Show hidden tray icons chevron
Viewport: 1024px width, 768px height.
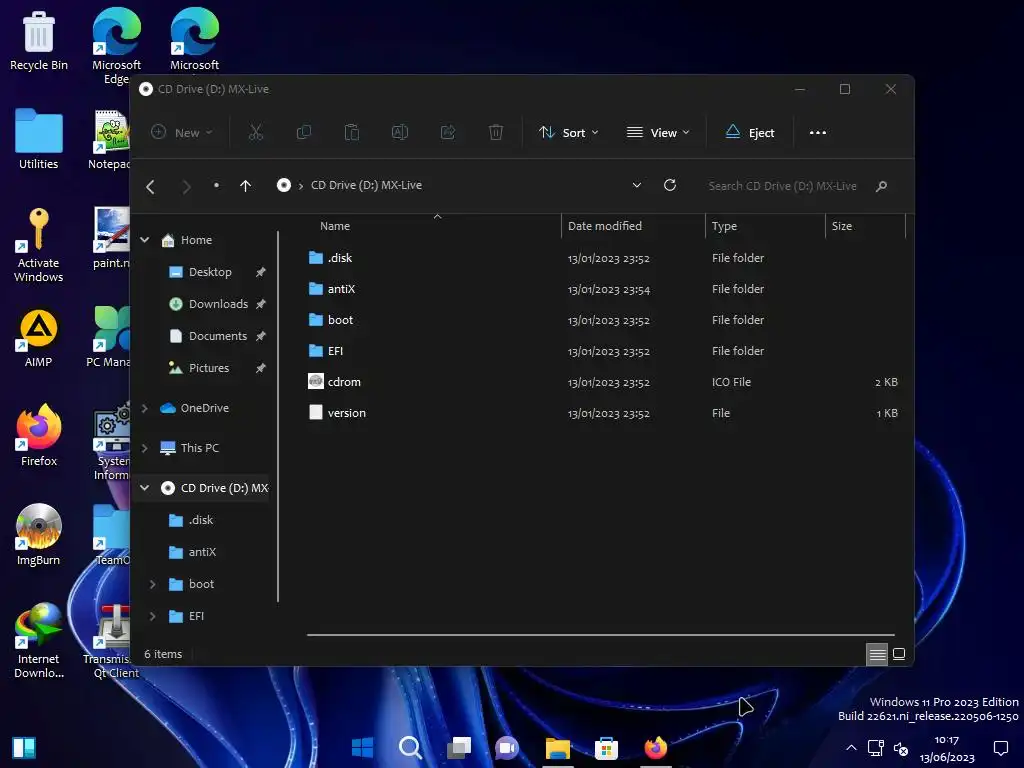pos(851,748)
